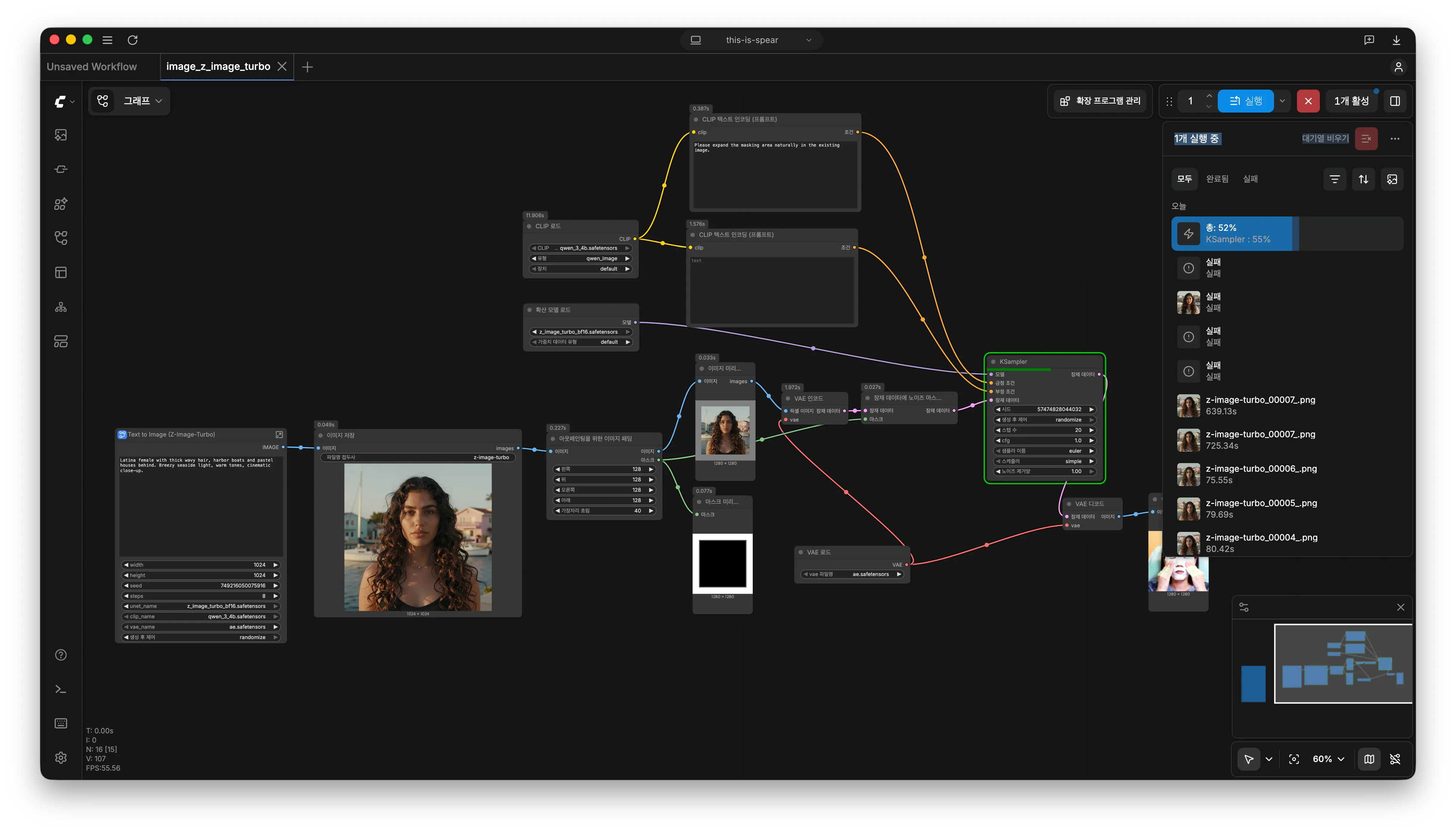
Task: Open the this-is-spear dropdown
Action: [751, 40]
